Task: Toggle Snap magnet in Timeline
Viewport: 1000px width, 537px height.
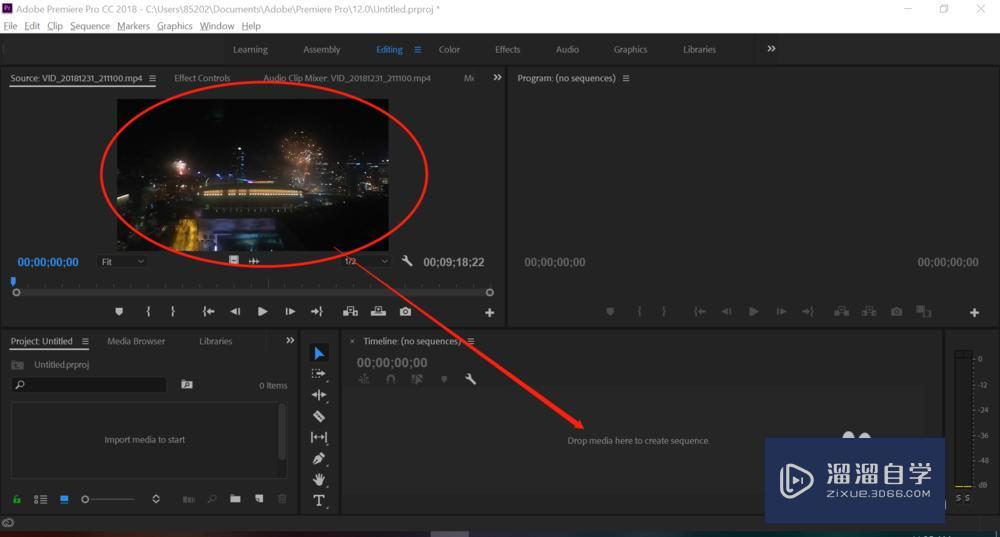Action: point(390,379)
